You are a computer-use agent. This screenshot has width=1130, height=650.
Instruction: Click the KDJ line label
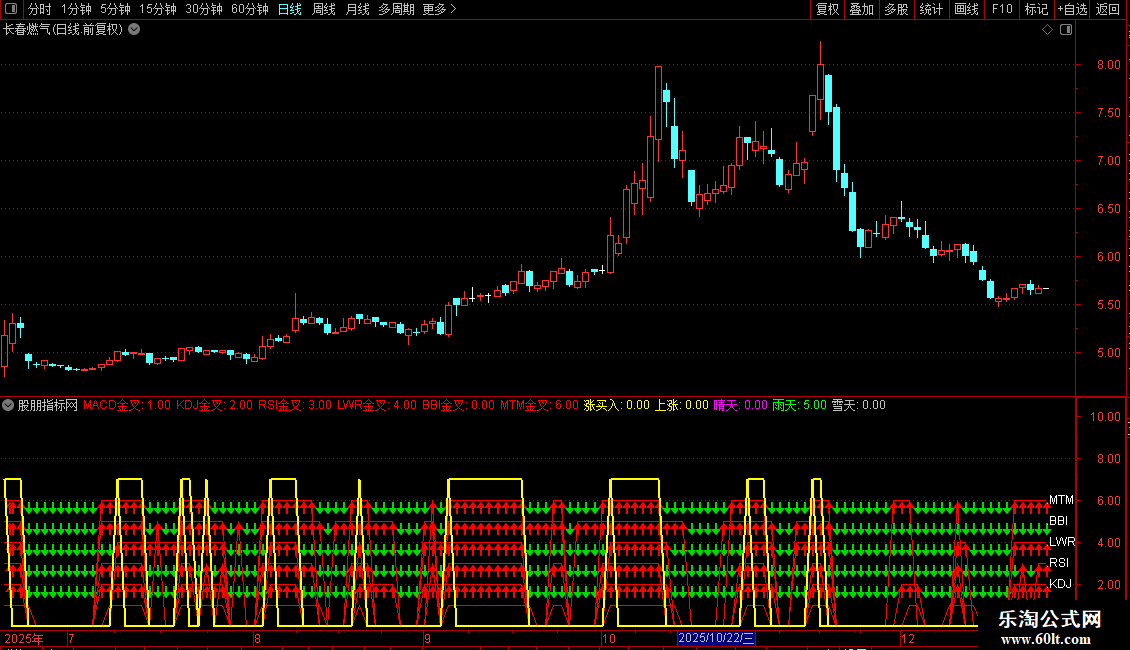click(1060, 584)
